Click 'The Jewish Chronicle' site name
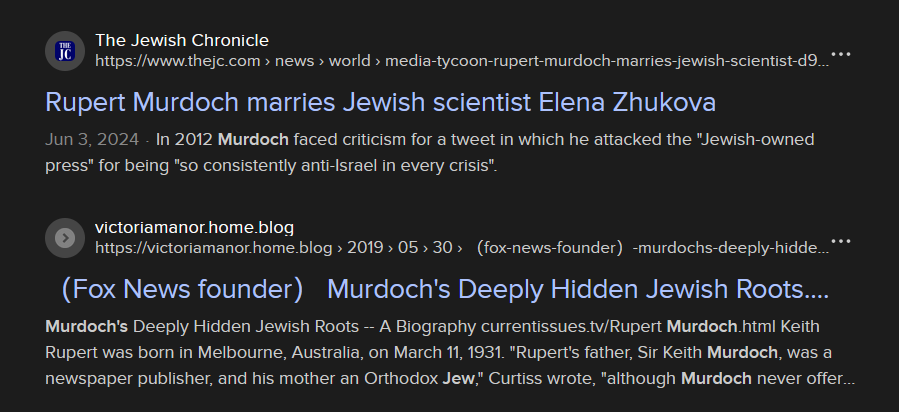899x412 pixels. click(x=182, y=40)
